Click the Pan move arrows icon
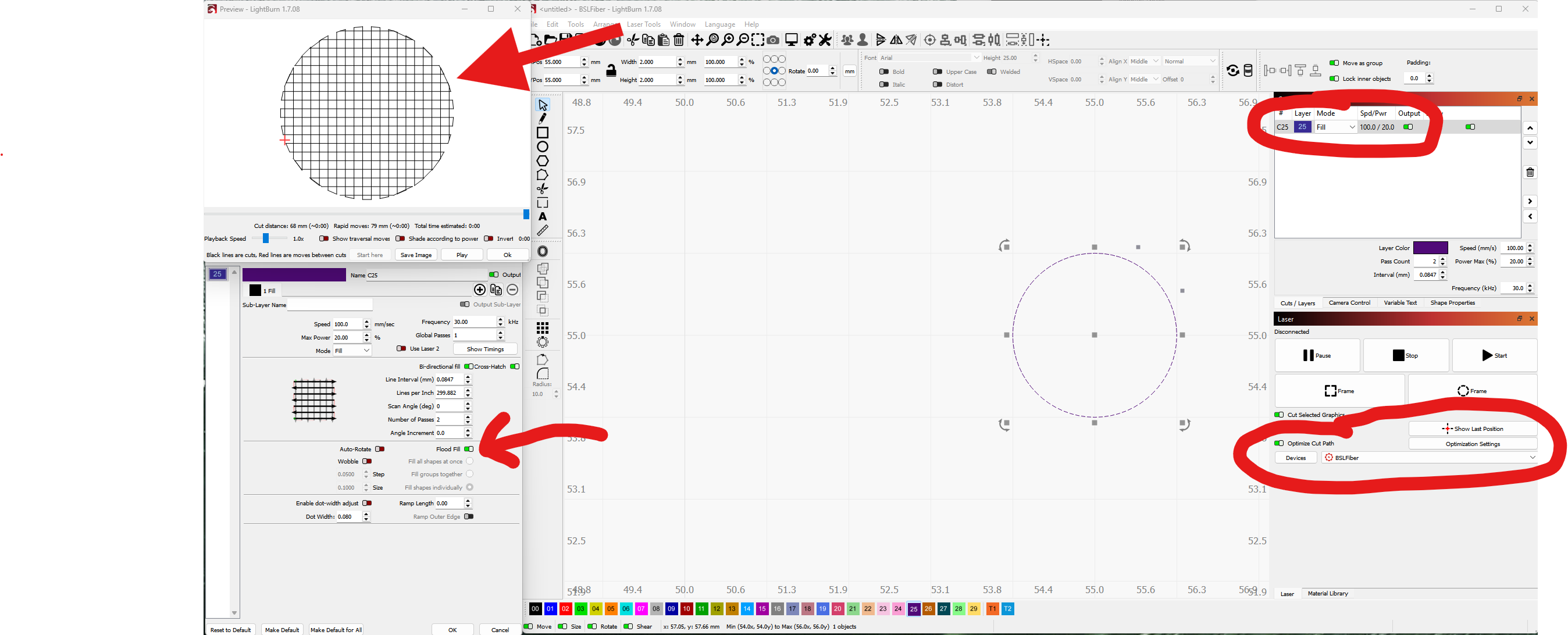The height and width of the screenshot is (635, 1568). coord(696,40)
